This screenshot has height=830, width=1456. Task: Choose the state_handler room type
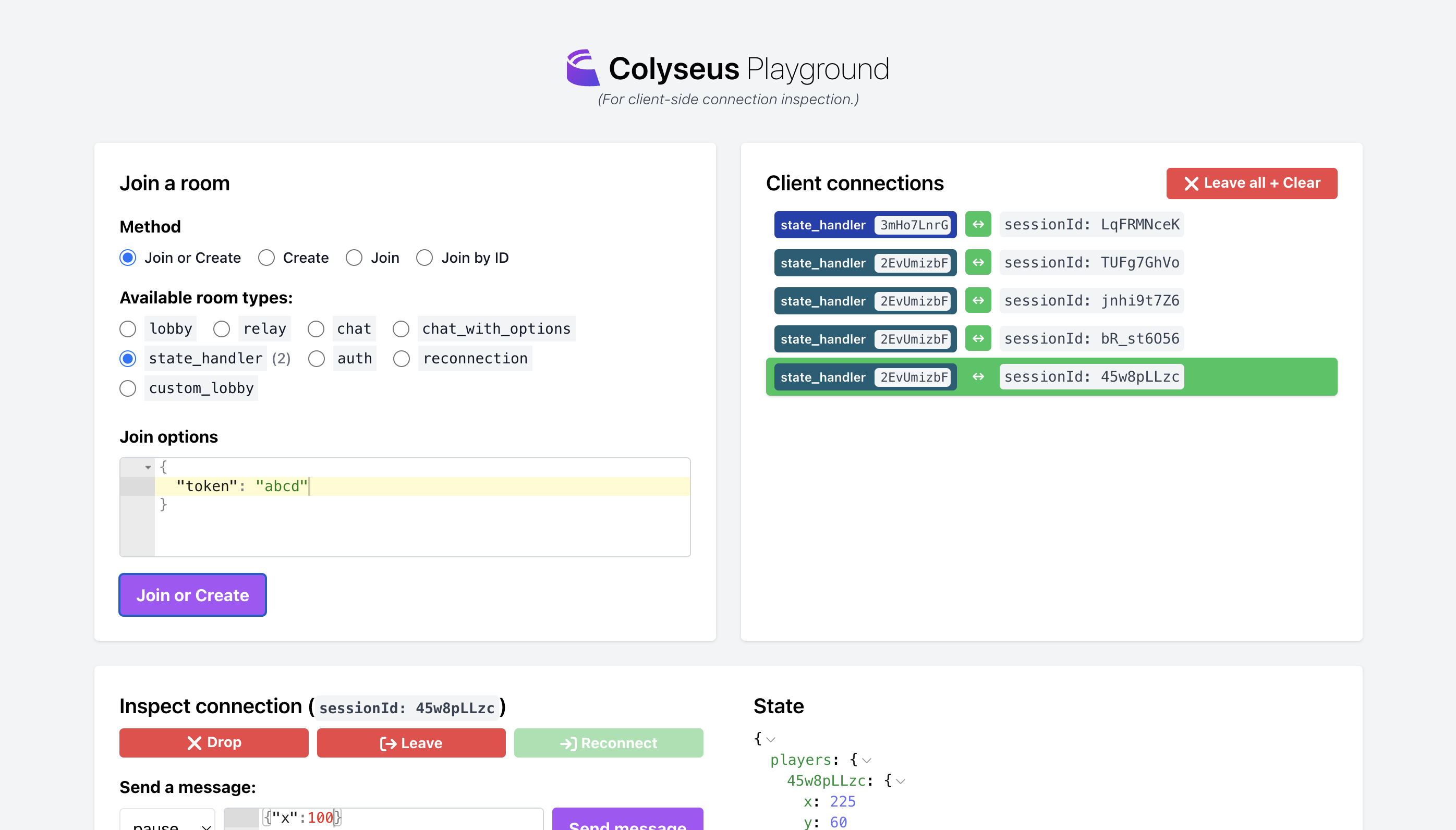pyautogui.click(x=128, y=359)
